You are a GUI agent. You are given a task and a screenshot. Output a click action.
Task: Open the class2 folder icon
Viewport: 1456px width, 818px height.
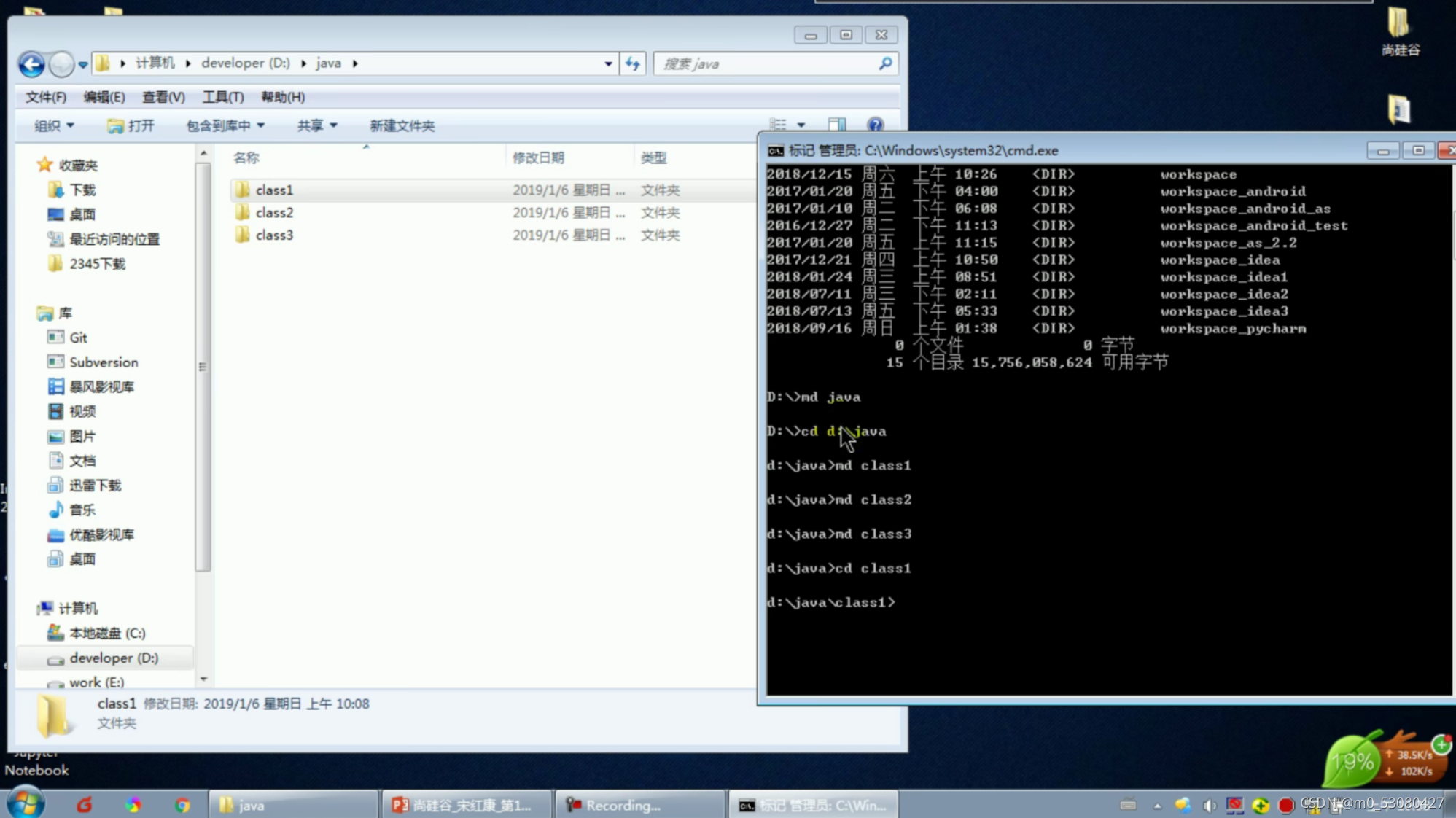[x=243, y=213]
